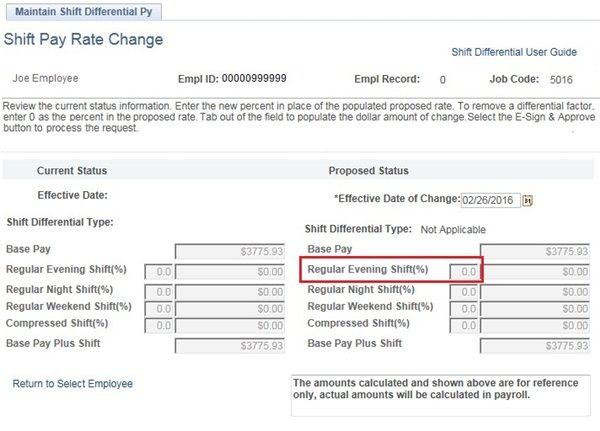The height and width of the screenshot is (431, 600).
Task: Click proposed Regular Weekend Shift percent field
Action: click(x=463, y=307)
